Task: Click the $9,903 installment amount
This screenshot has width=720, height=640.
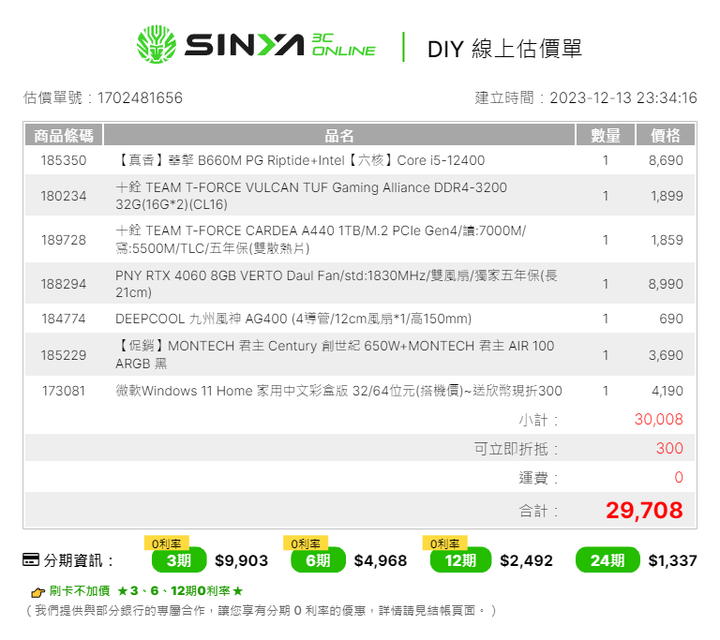Action: click(241, 561)
